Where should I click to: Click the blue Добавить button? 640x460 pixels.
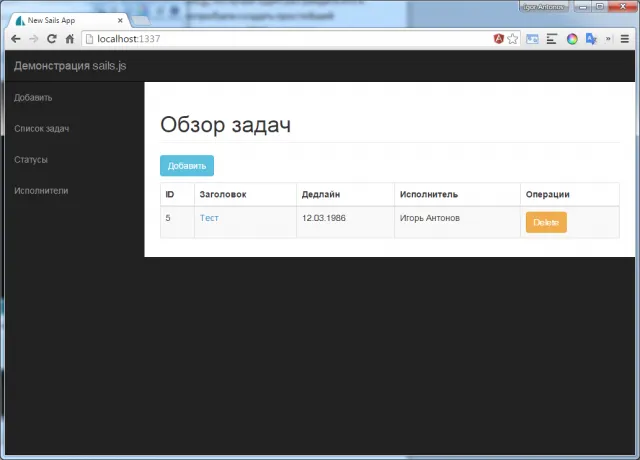tap(187, 166)
